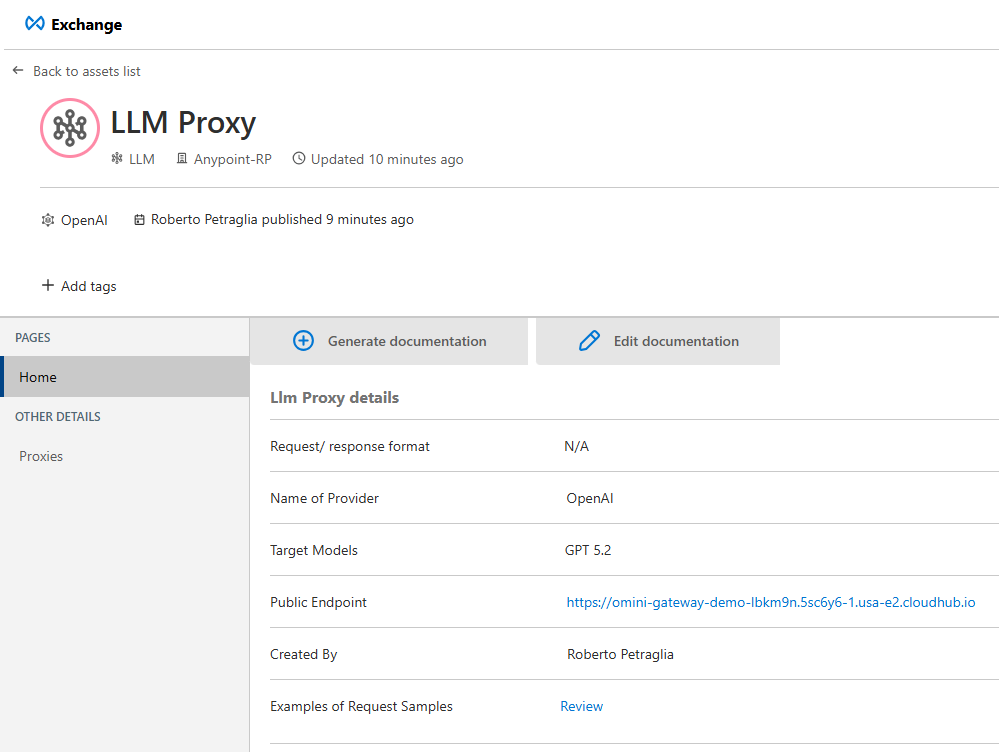Screen dimensions: 999x752
Task: Click 'Examples of Request Samples' label
Action: [361, 706]
